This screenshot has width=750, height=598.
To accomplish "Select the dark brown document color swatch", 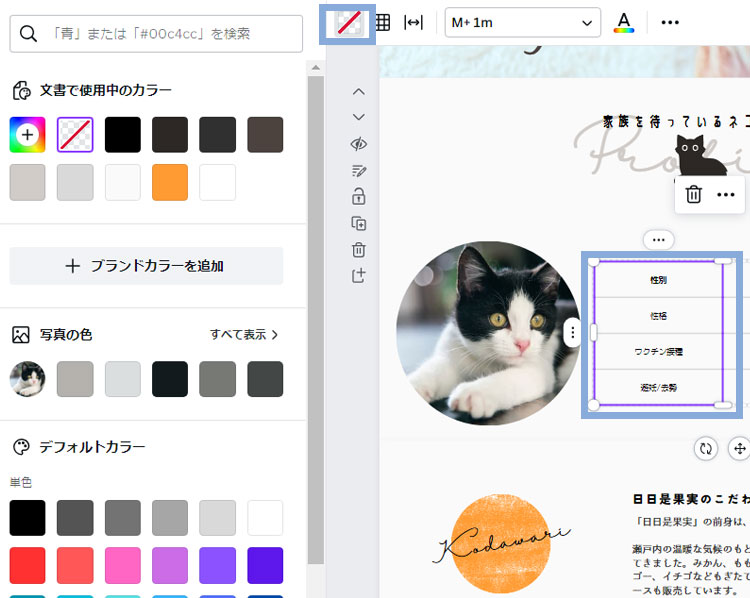I will coord(170,134).
